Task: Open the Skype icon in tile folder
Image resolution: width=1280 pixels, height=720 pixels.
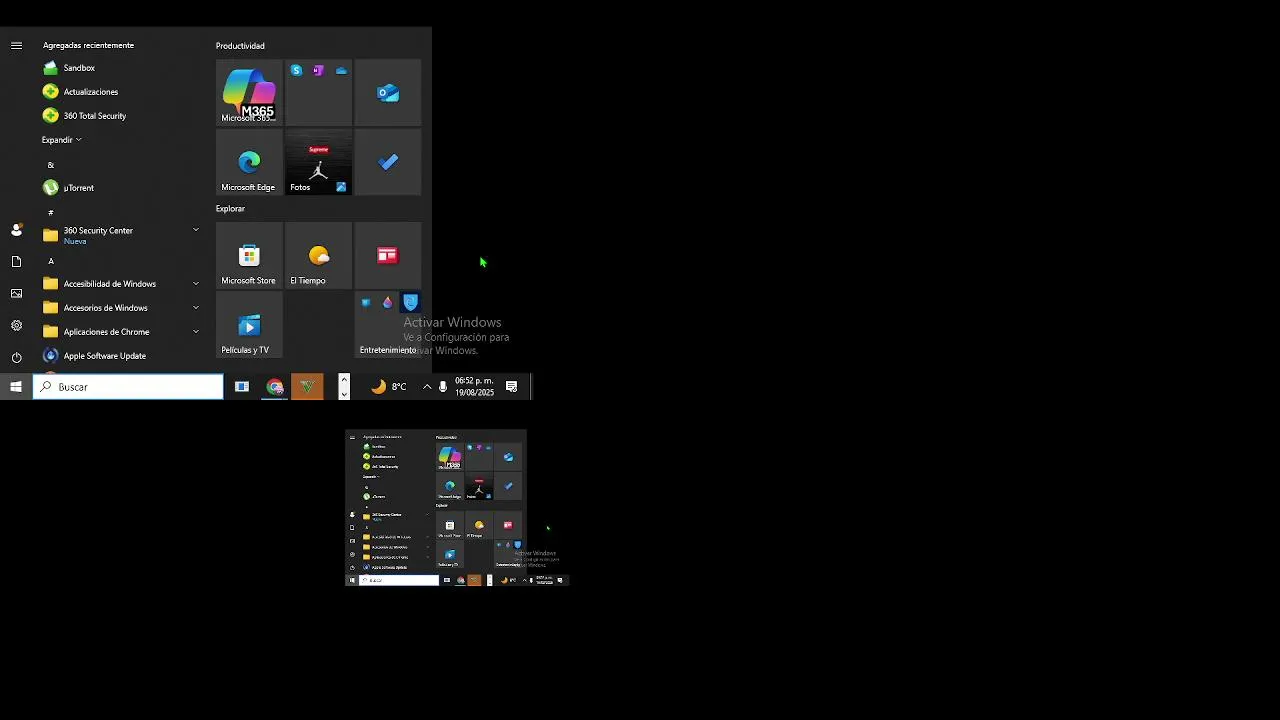Action: point(296,70)
